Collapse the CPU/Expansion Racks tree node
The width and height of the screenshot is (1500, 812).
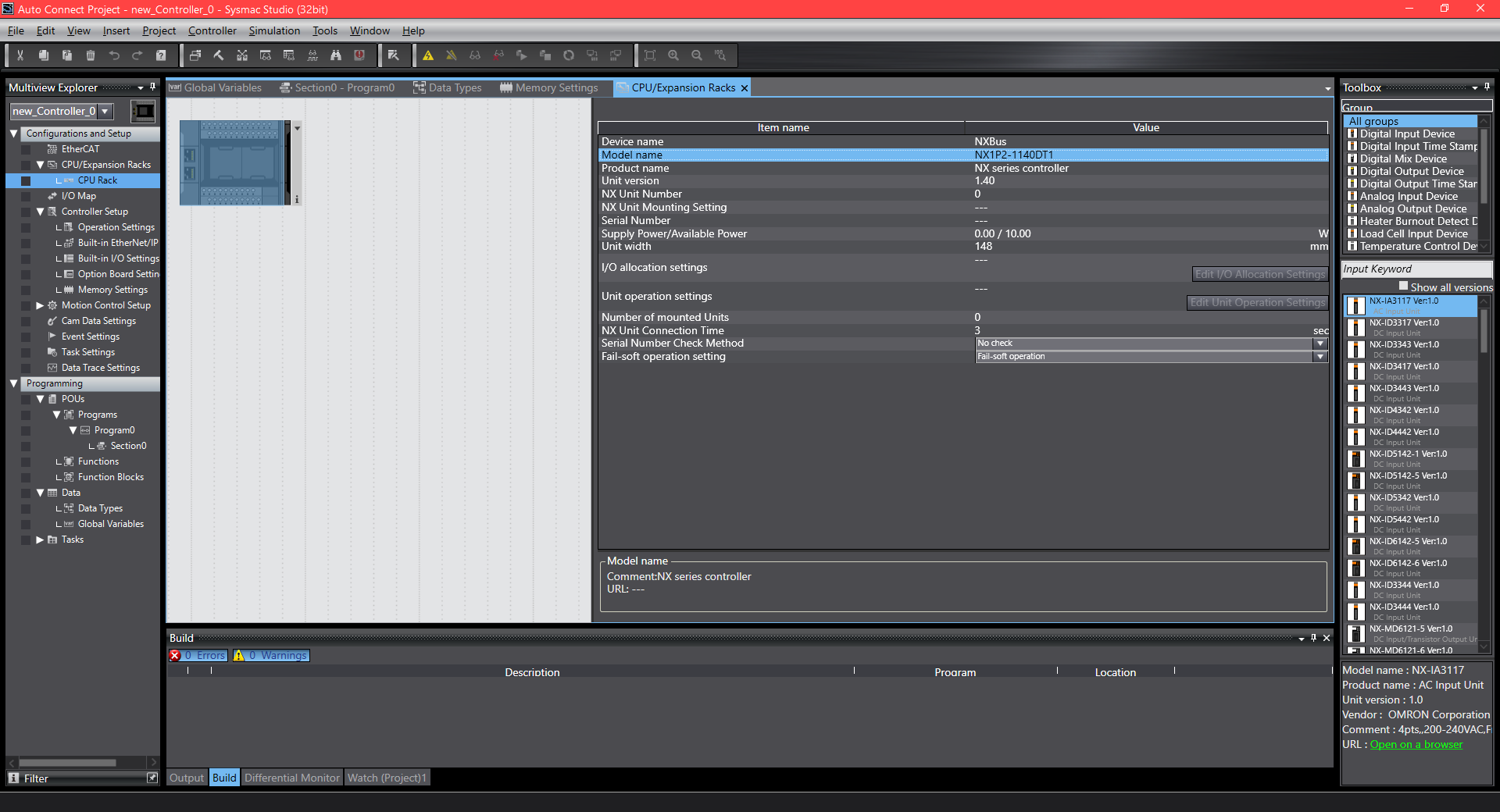[x=40, y=165]
